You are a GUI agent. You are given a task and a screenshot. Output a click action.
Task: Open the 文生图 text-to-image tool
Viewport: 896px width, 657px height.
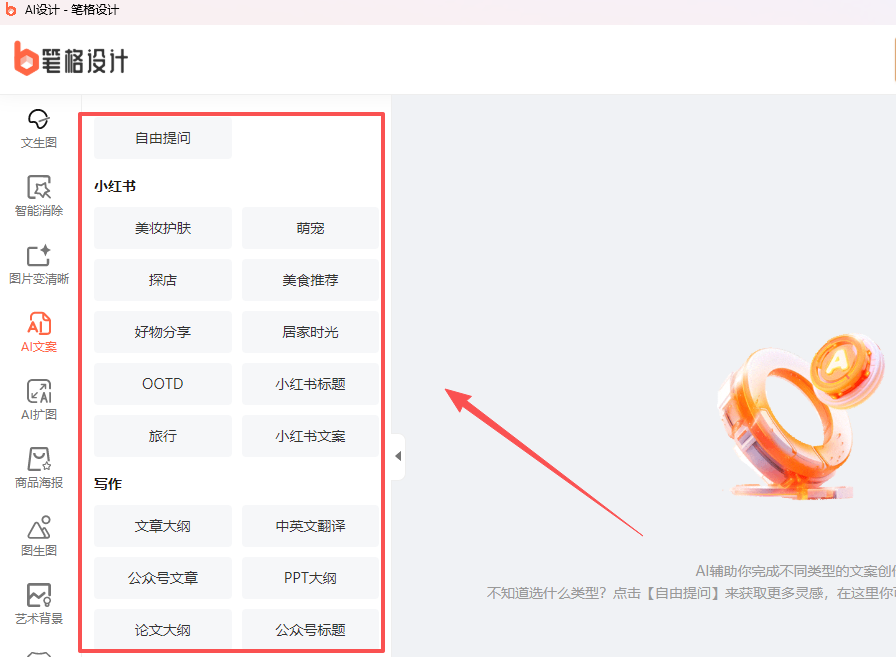pyautogui.click(x=39, y=128)
